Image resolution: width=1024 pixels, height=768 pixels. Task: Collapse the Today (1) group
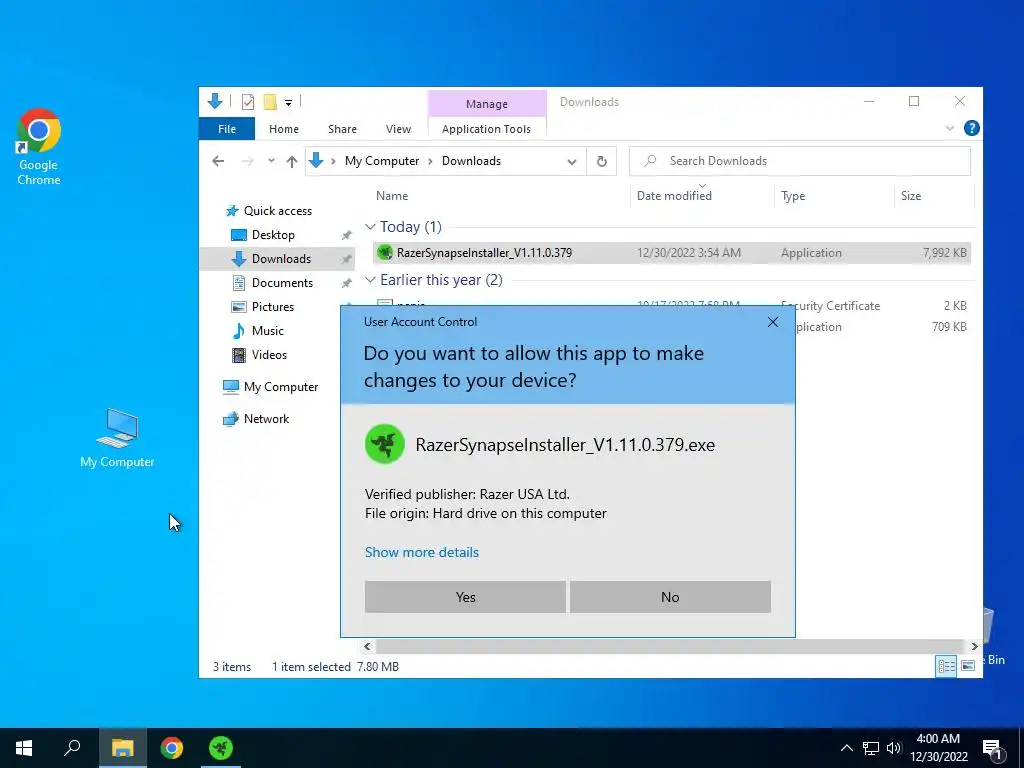pyautogui.click(x=370, y=227)
